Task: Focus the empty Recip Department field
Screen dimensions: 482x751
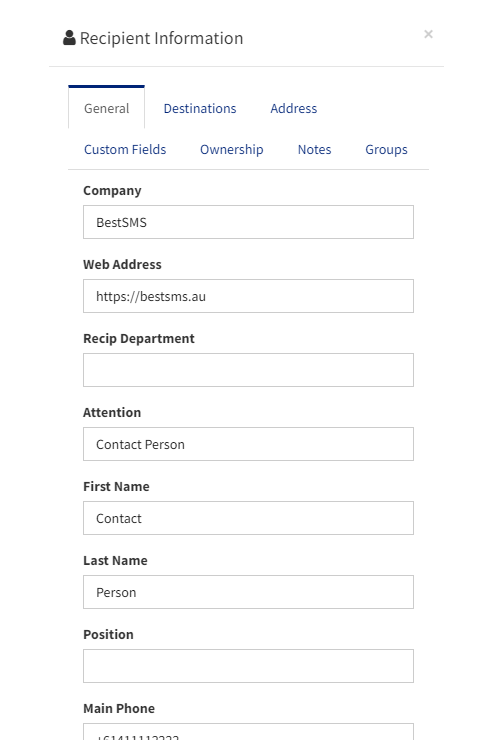Action: 248,370
